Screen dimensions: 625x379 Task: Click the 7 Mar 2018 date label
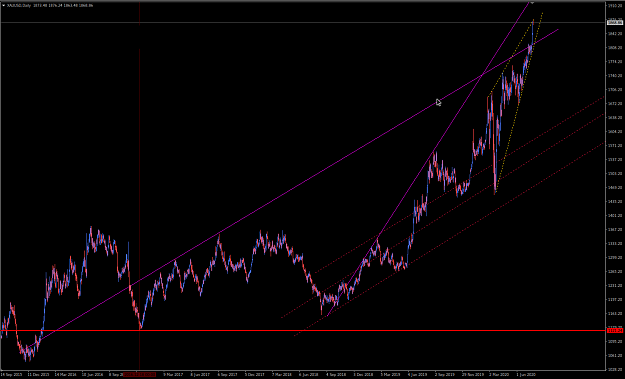(x=282, y=375)
